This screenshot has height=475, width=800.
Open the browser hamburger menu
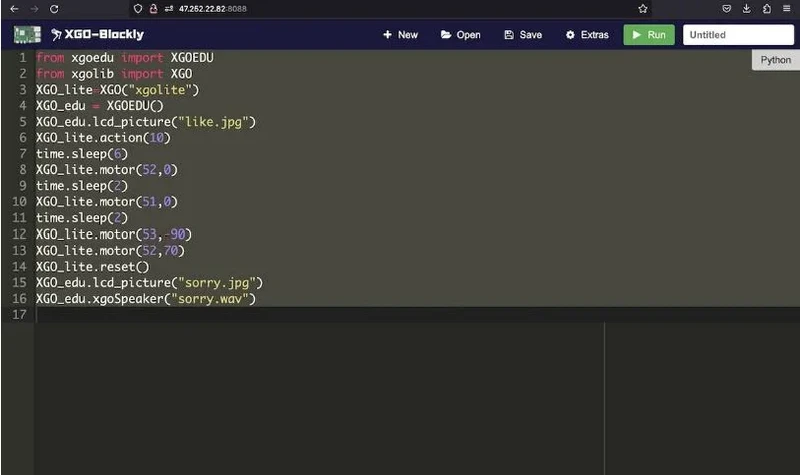click(787, 9)
